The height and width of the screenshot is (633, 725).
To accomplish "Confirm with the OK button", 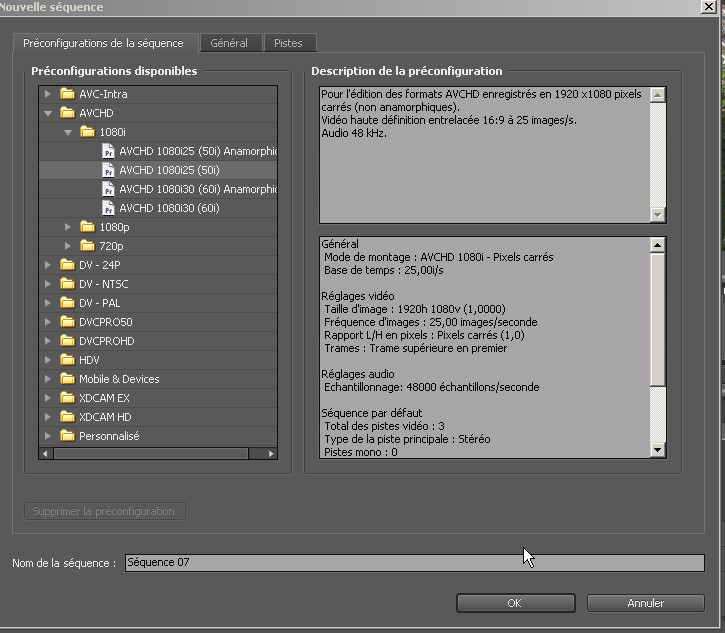I will [x=516, y=603].
